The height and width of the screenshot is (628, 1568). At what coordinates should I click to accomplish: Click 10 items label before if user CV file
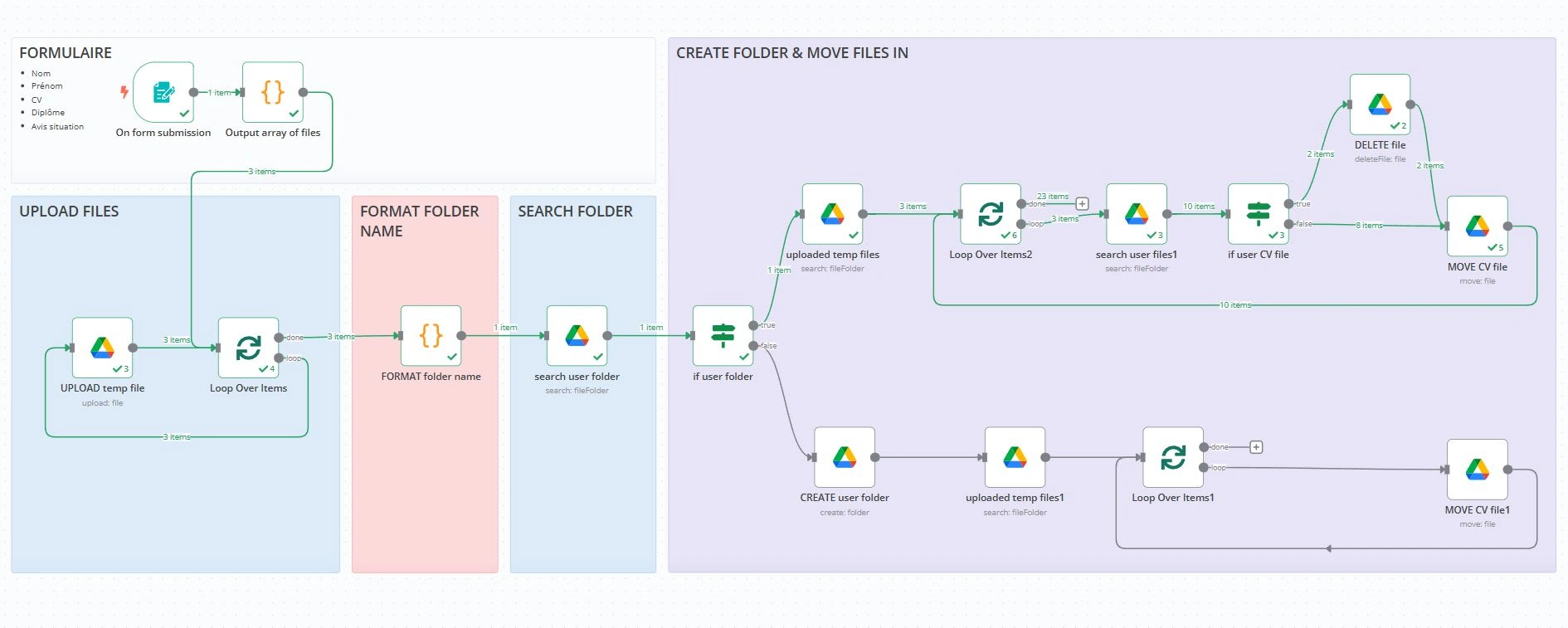(1199, 207)
